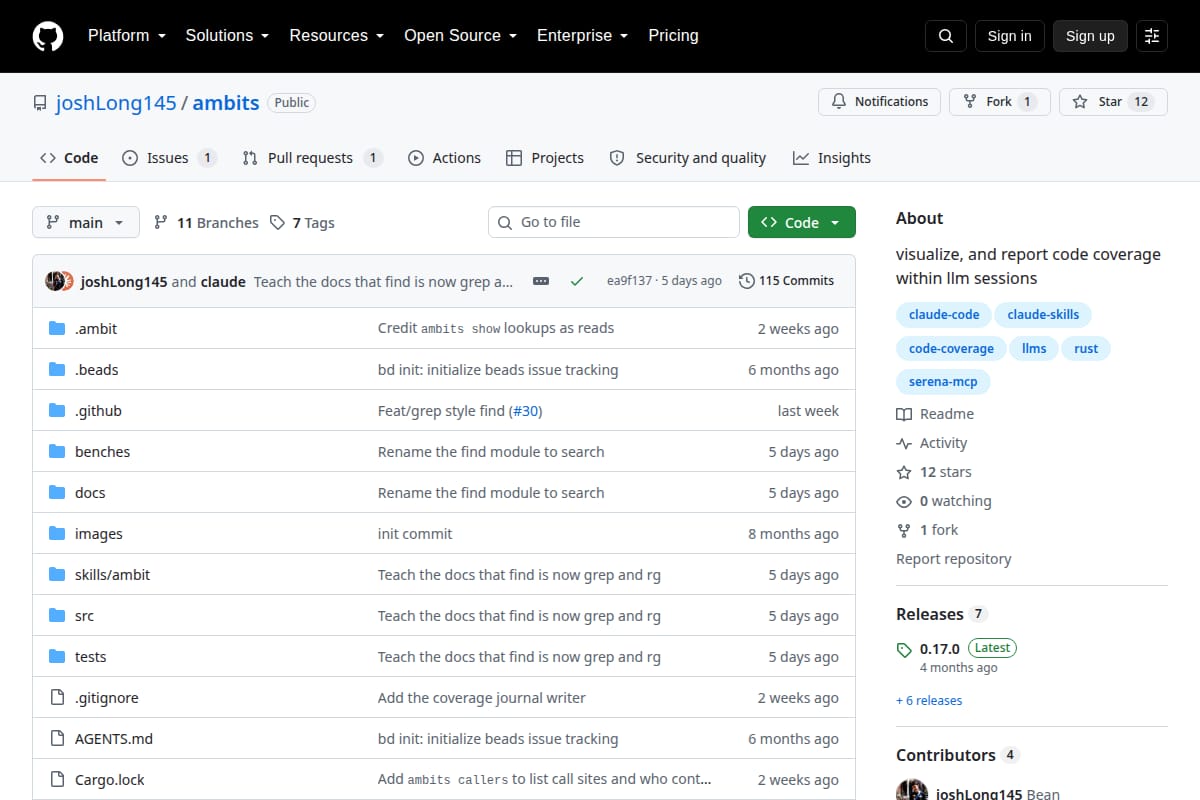
Task: Open the images folder icon
Action: [x=57, y=534]
